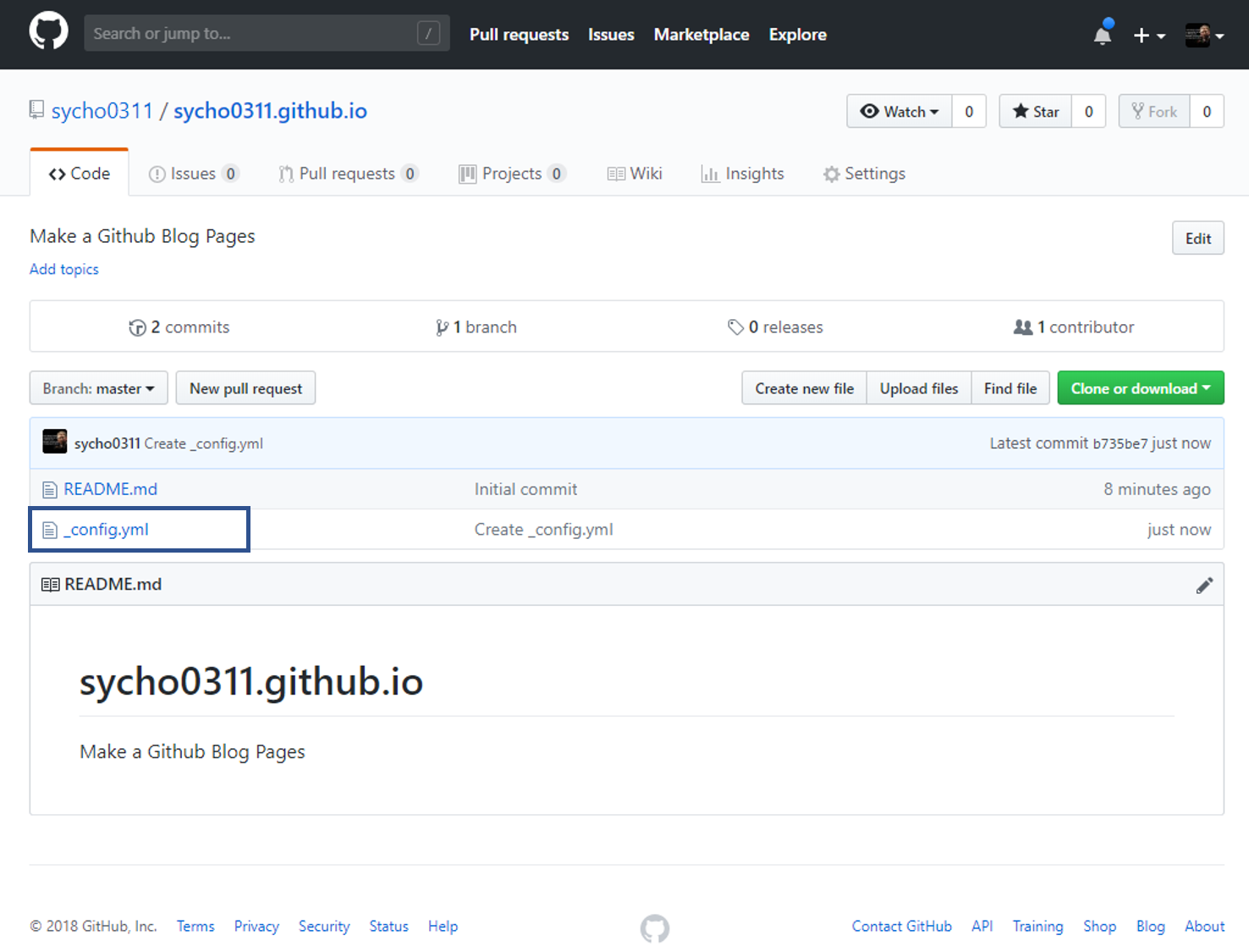Click the _config.yml file icon in list
Viewport: 1249px width, 952px height.
click(x=50, y=531)
